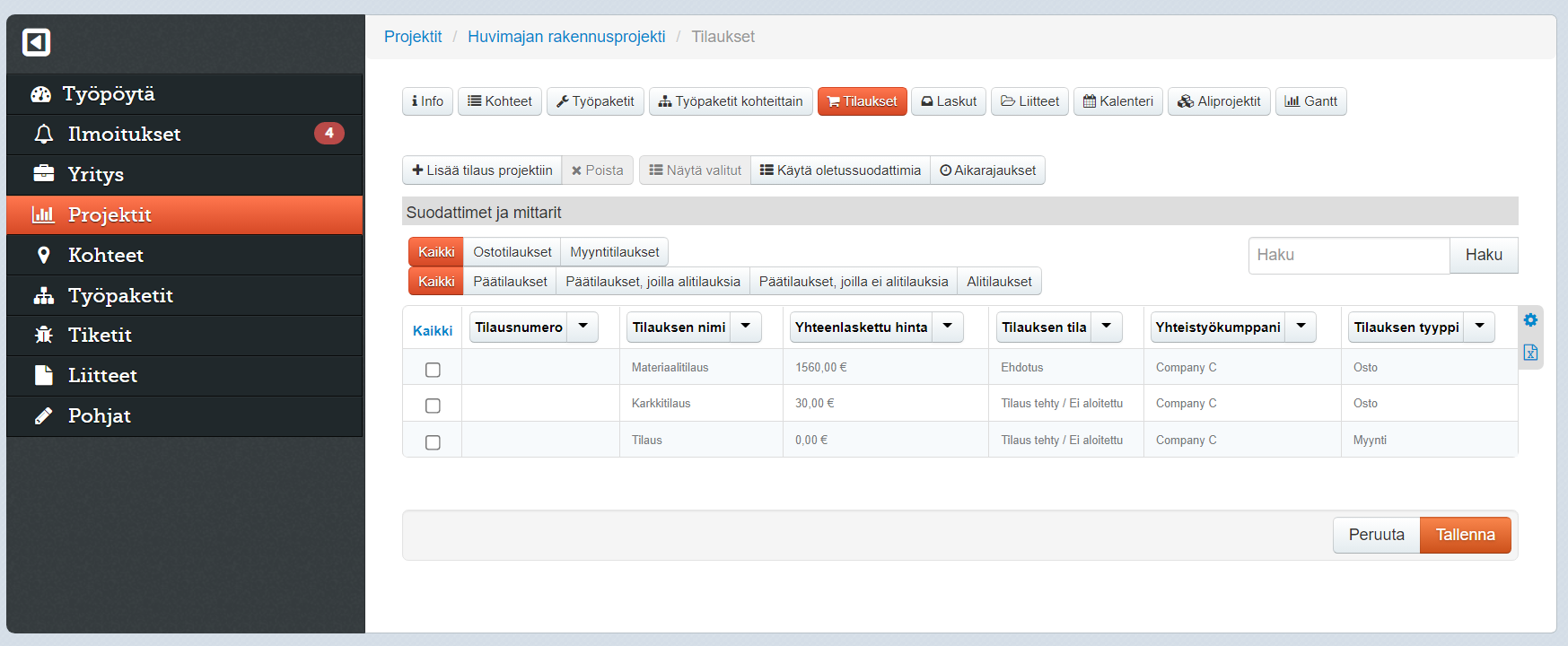Click into the Haku search field
The image size is (1568, 646).
(1348, 255)
